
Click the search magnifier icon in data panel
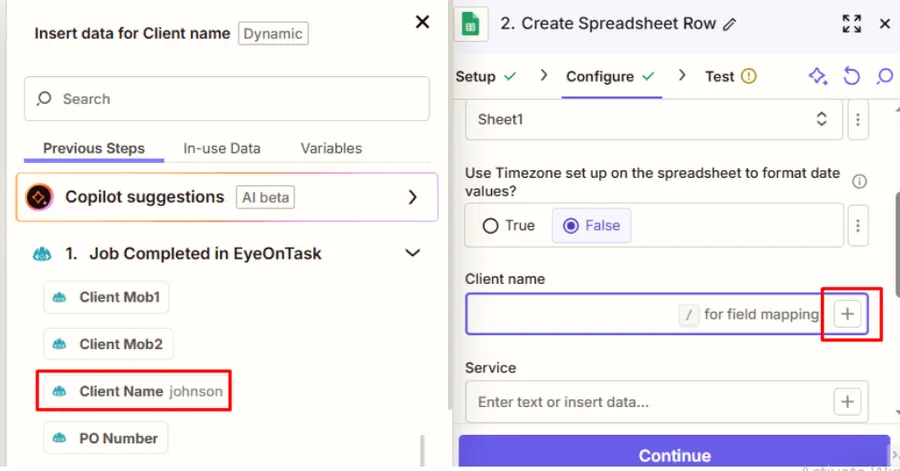click(44, 99)
